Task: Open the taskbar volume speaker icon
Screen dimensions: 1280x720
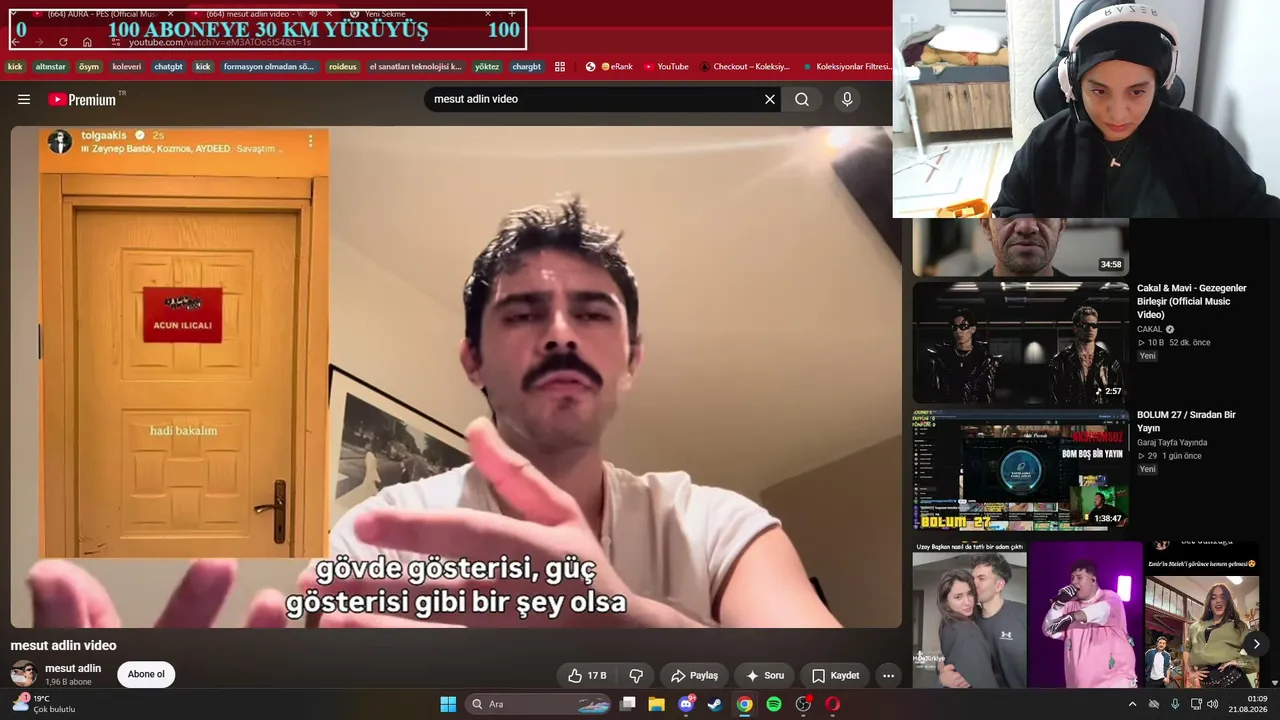Action: (1212, 704)
